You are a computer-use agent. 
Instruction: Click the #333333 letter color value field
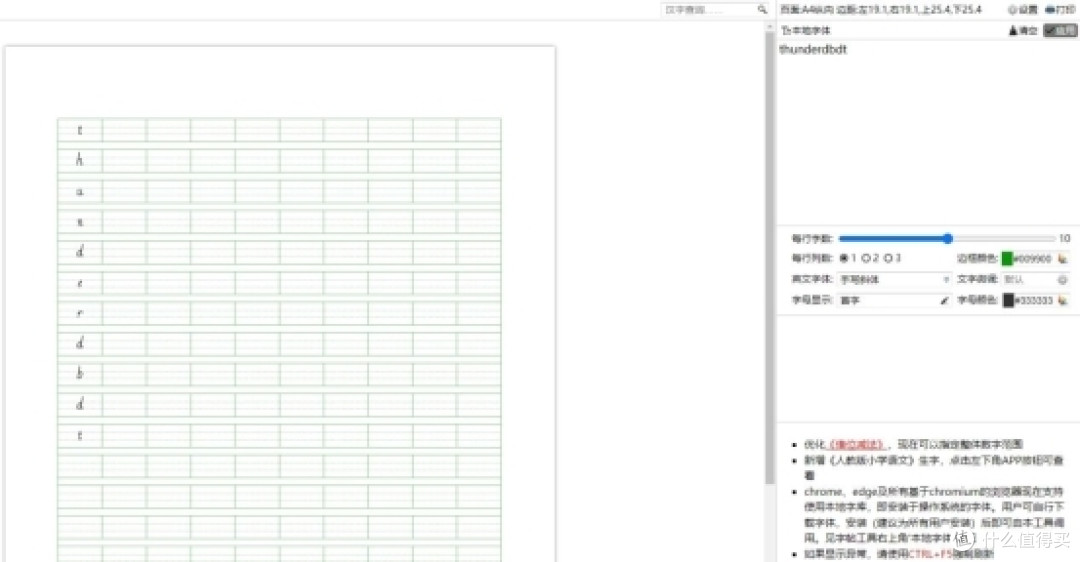[x=1034, y=300]
